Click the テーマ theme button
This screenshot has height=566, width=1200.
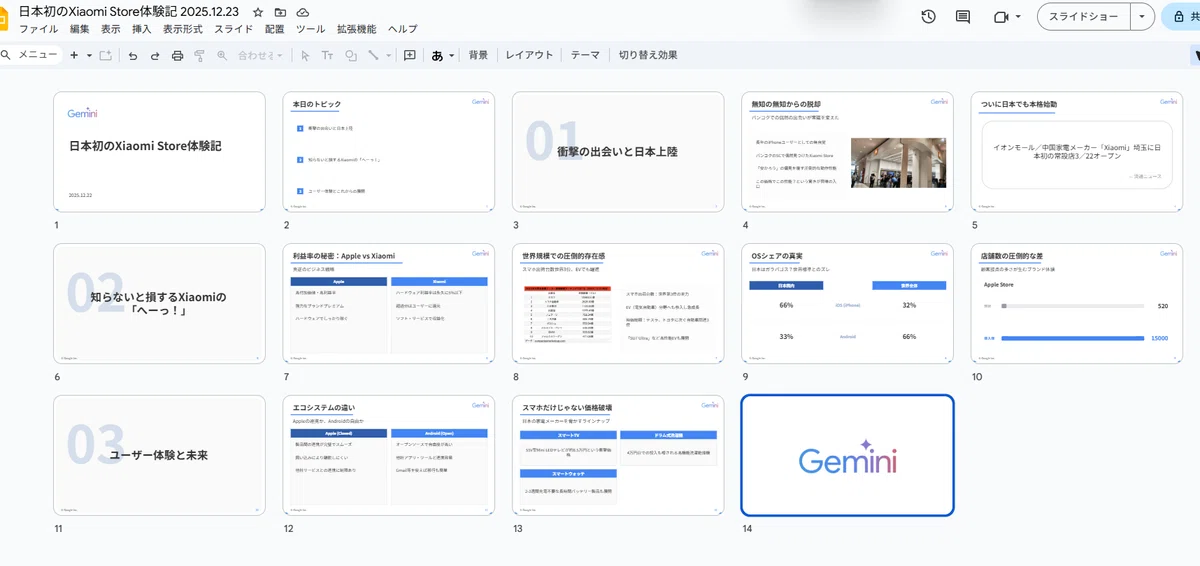[585, 55]
